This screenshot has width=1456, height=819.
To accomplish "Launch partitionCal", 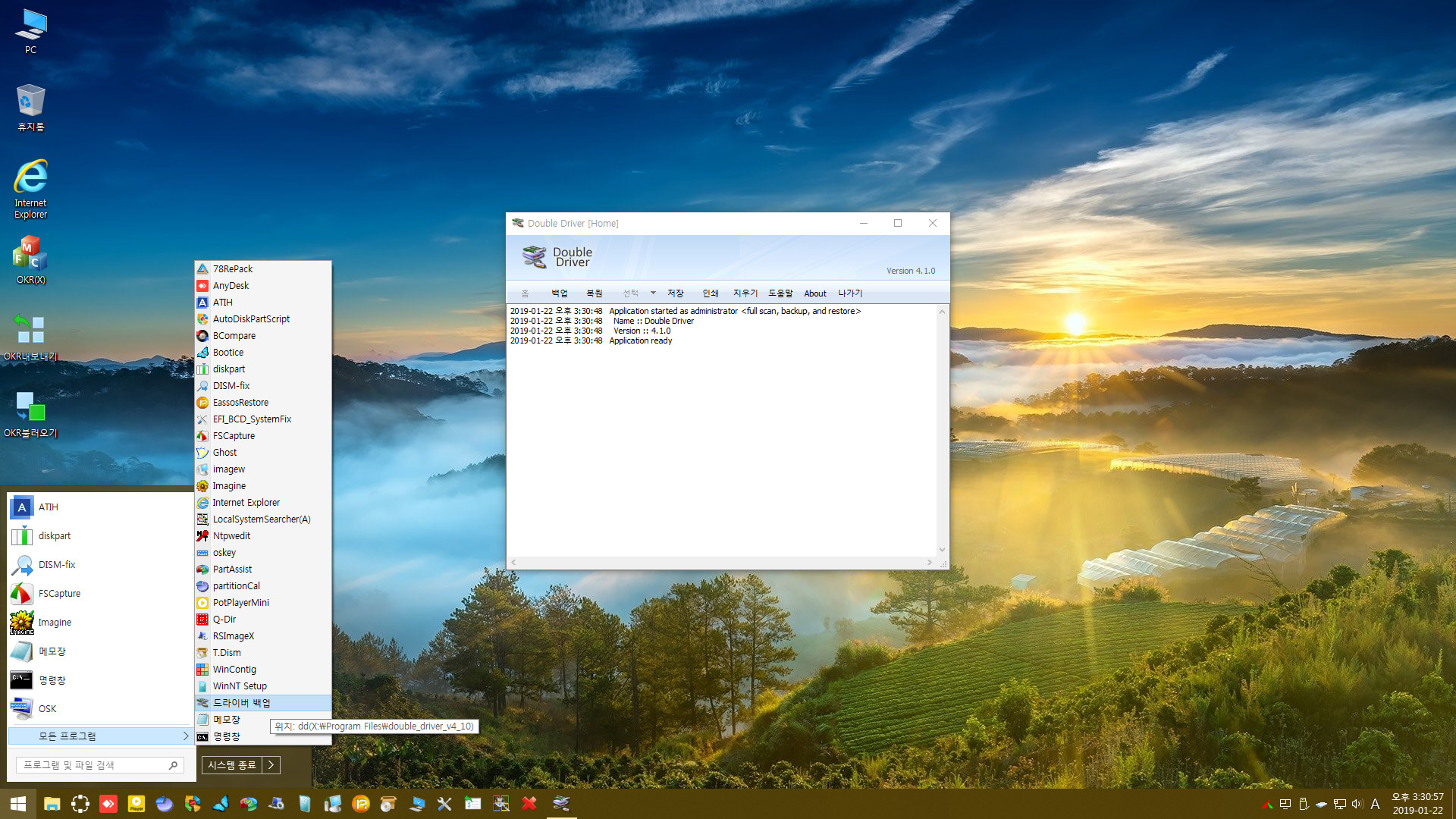I will [263, 586].
